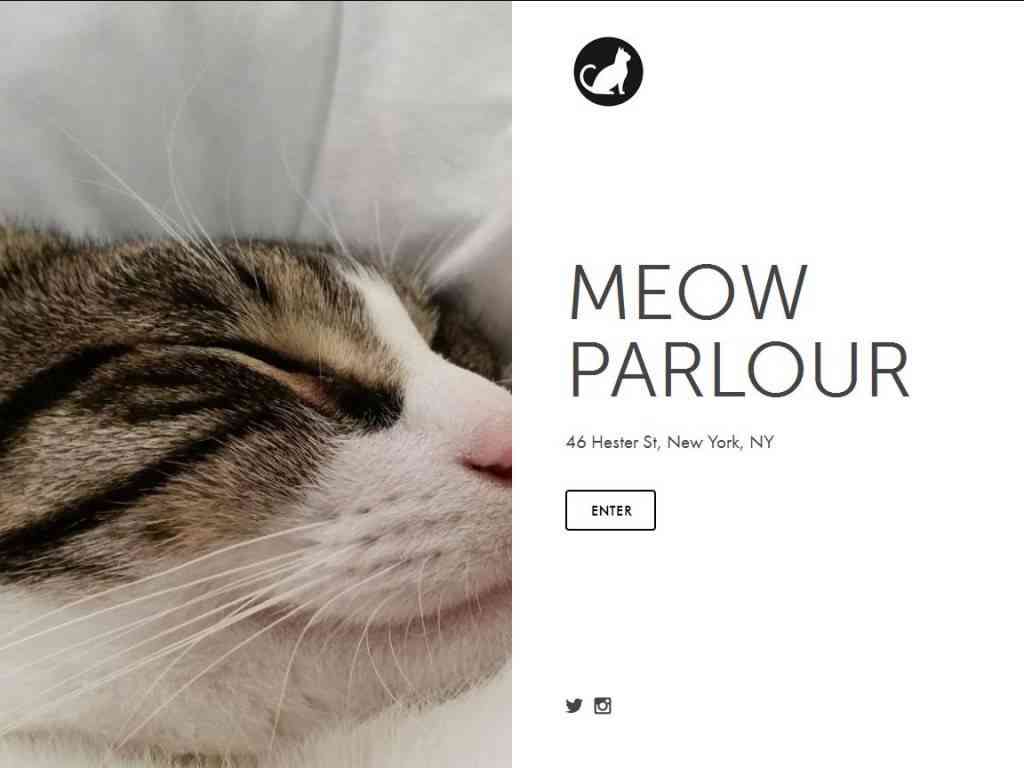Click the white cat silhouette in logo

611,70
